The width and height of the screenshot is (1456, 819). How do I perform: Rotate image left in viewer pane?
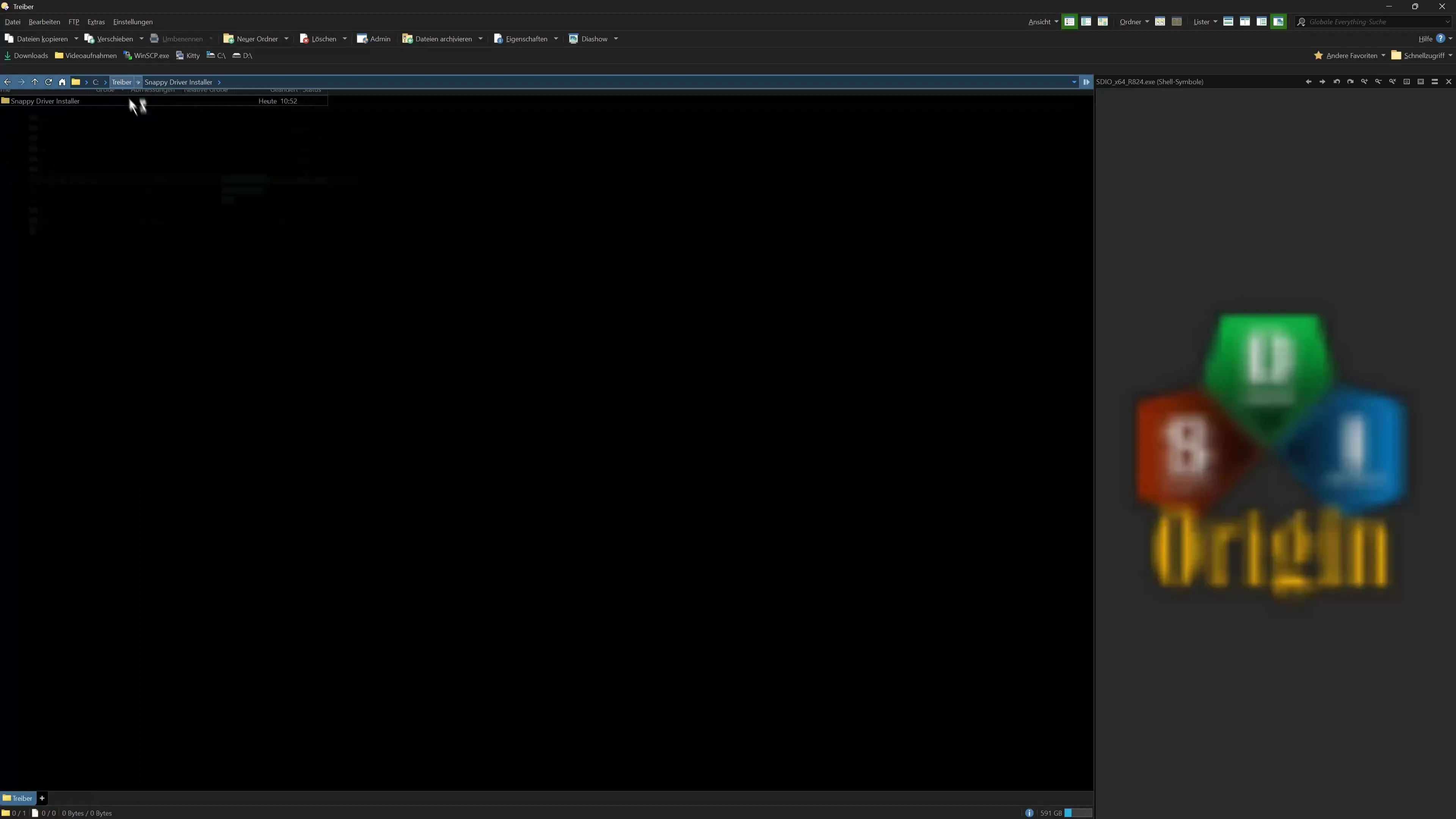coord(1336,82)
